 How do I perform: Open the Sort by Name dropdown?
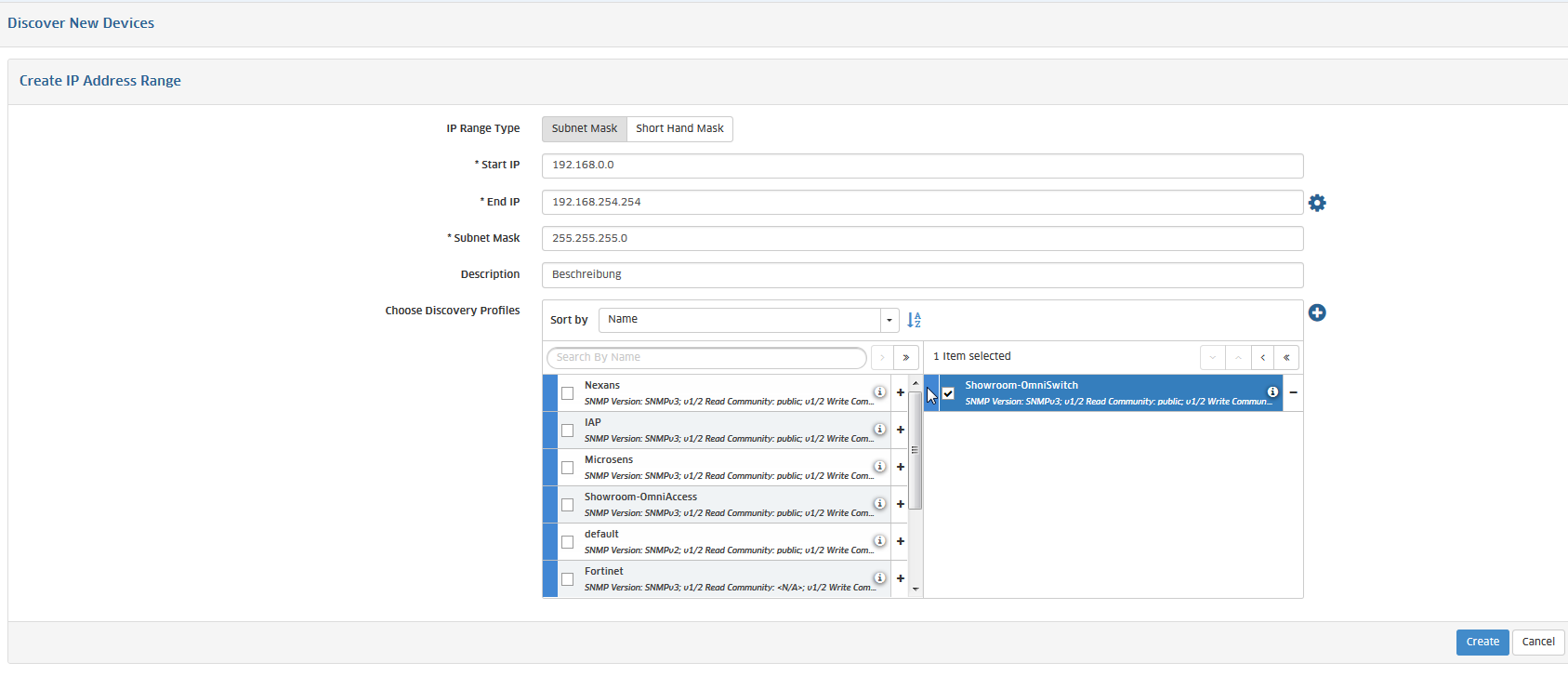point(748,320)
